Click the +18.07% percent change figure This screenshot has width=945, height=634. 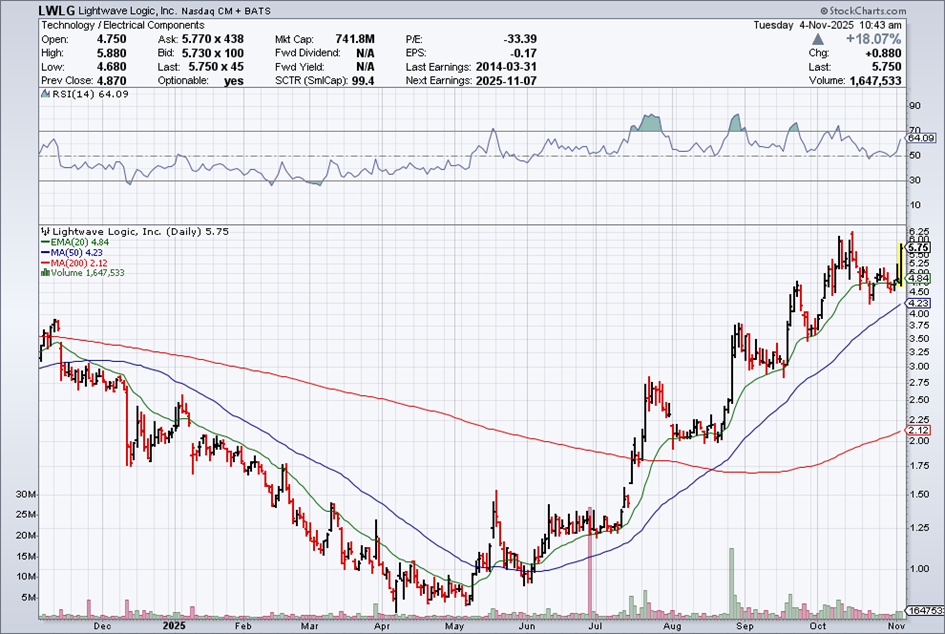pyautogui.click(x=873, y=39)
